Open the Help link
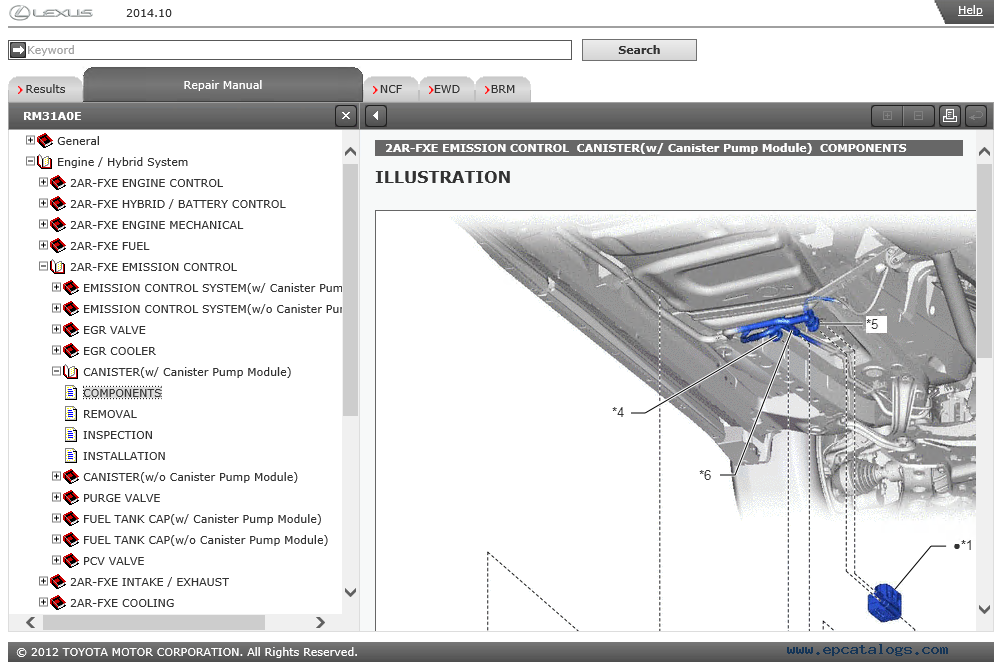Screen dimensions: 999x666 pos(970,10)
